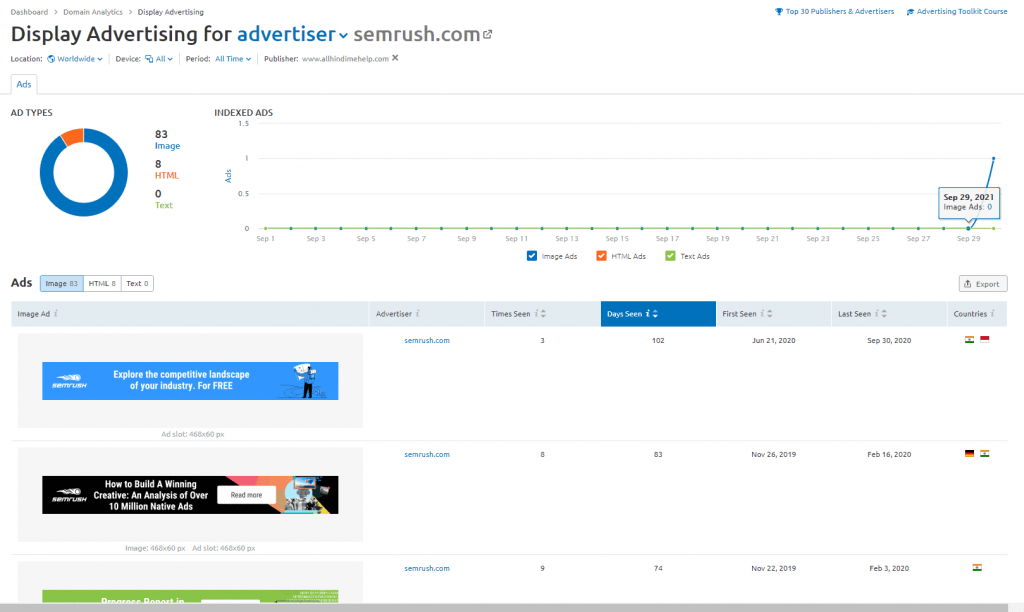The width and height of the screenshot is (1024, 612).
Task: Click Last Seen date Sep 30, 2020
Action: 889,340
